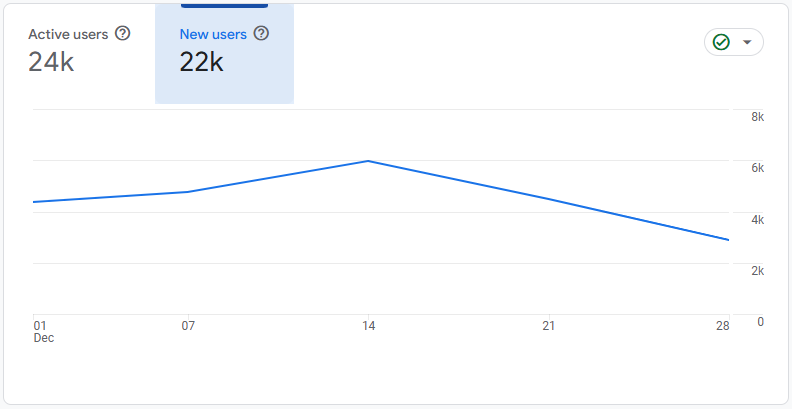Screen dimensions: 792x409
Task: Click the 6k y-axis label
Action: pyautogui.click(x=758, y=168)
